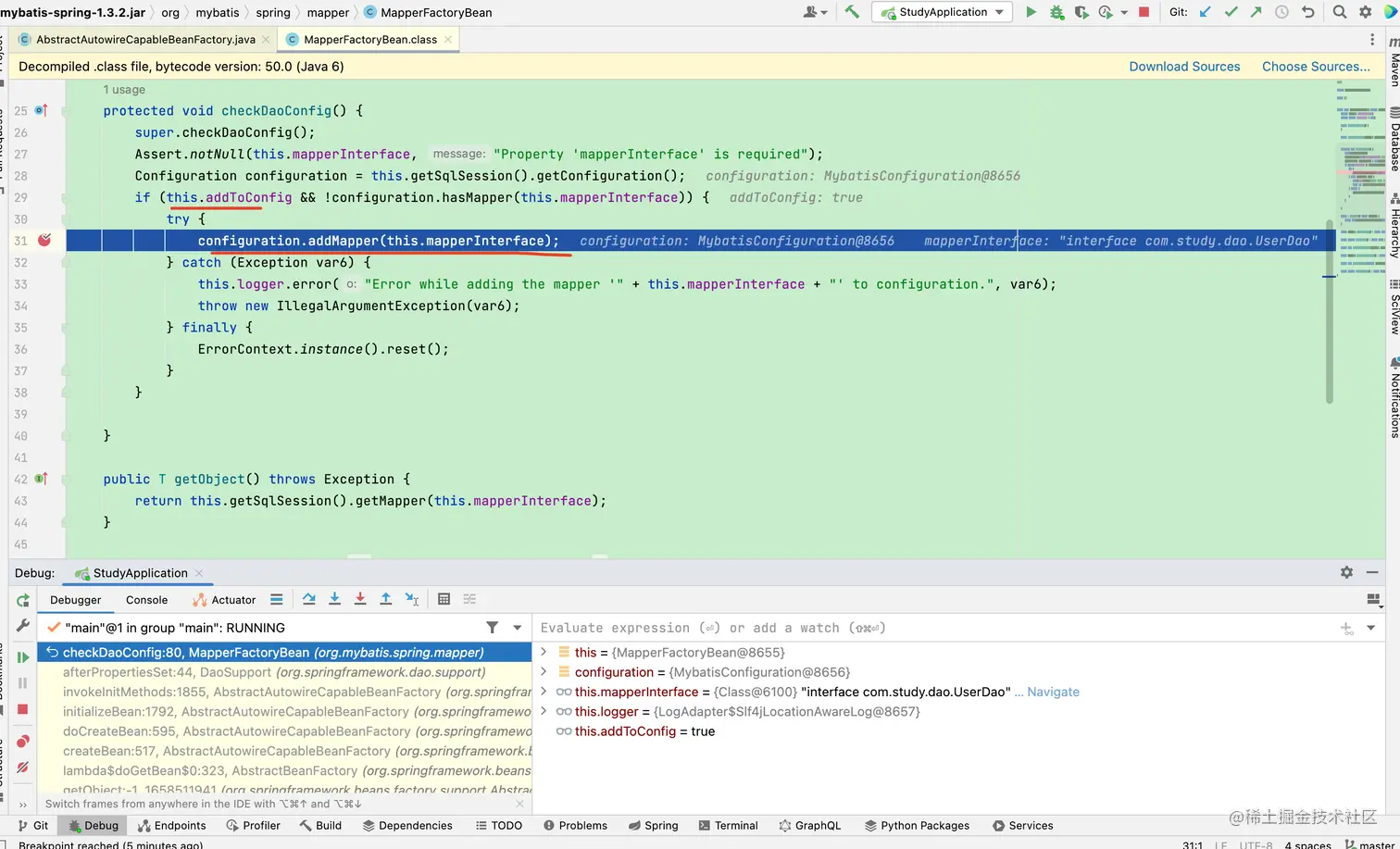This screenshot has height=849, width=1400.
Task: Click the Step Into debugger icon
Action: click(335, 599)
